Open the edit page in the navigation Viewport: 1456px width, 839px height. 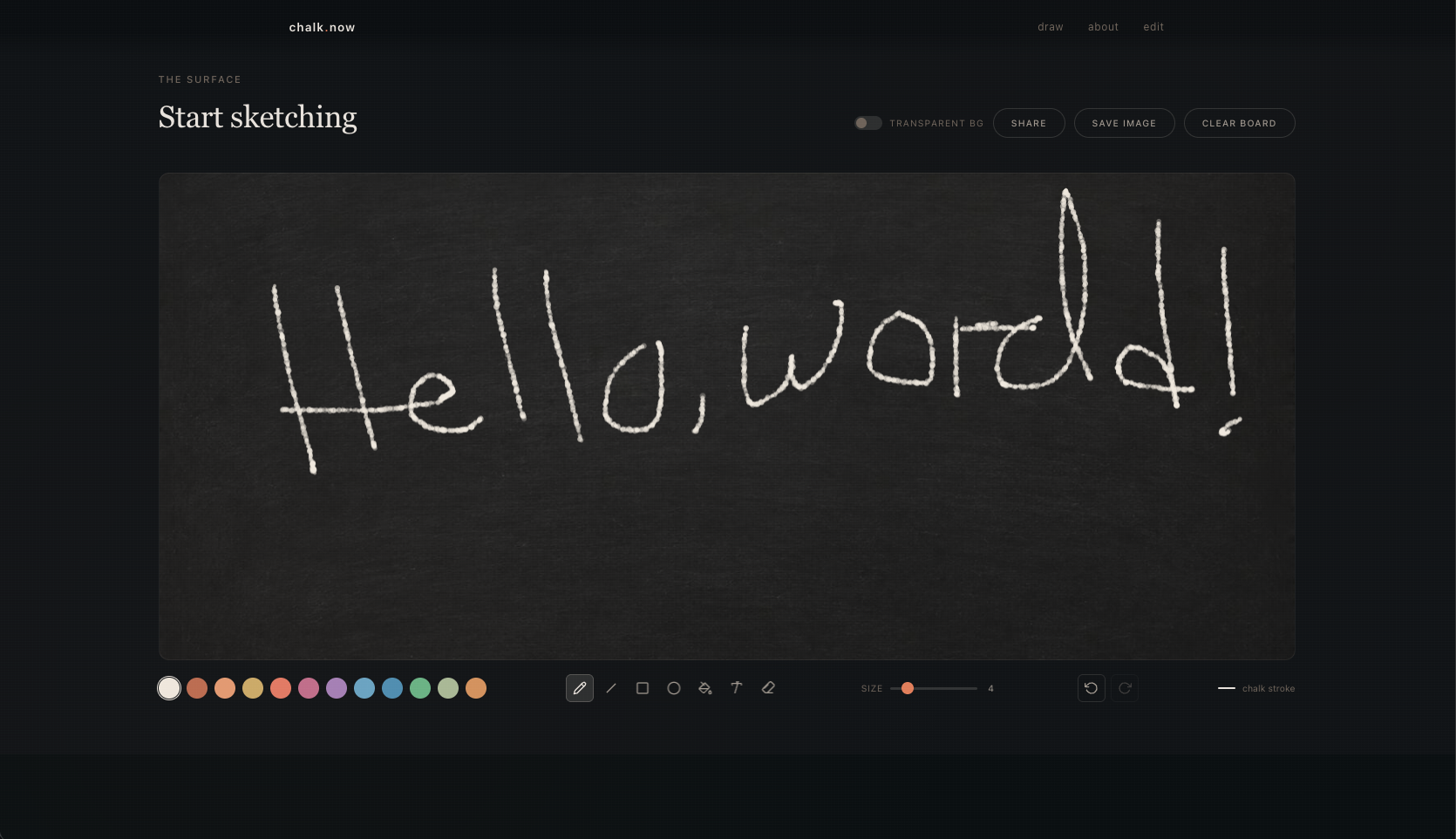coord(1153,27)
